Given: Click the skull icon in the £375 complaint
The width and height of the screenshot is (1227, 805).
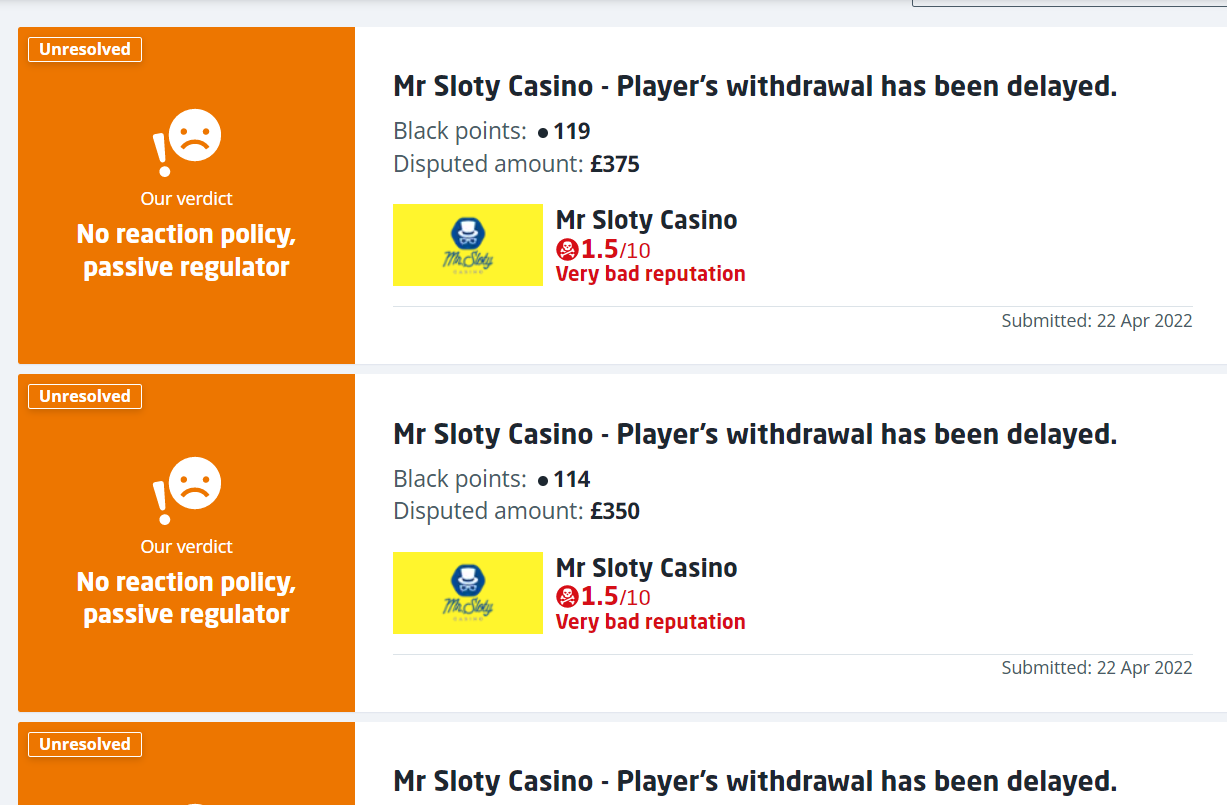Looking at the screenshot, I should 567,249.
